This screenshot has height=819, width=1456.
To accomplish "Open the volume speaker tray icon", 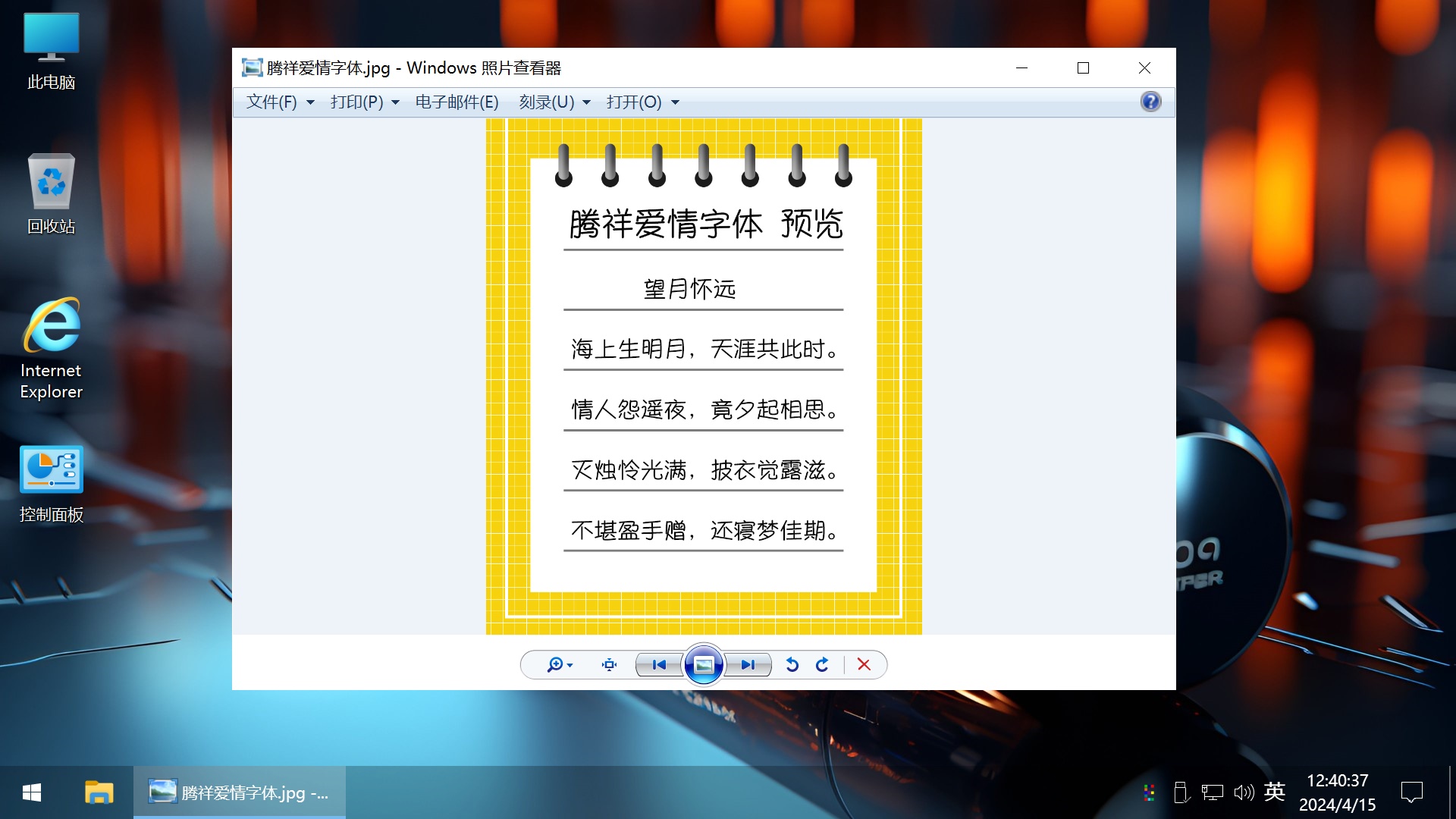I will 1244,792.
